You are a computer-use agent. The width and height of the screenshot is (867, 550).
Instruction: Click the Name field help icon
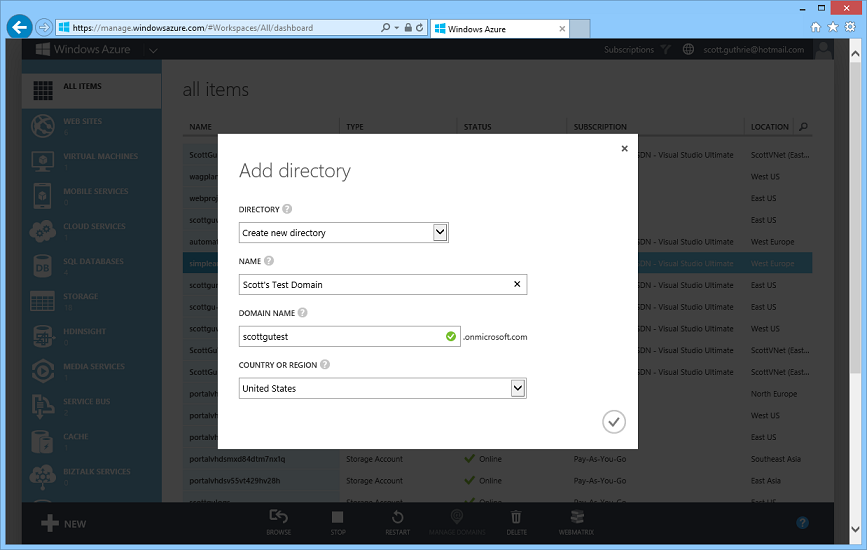(x=269, y=261)
